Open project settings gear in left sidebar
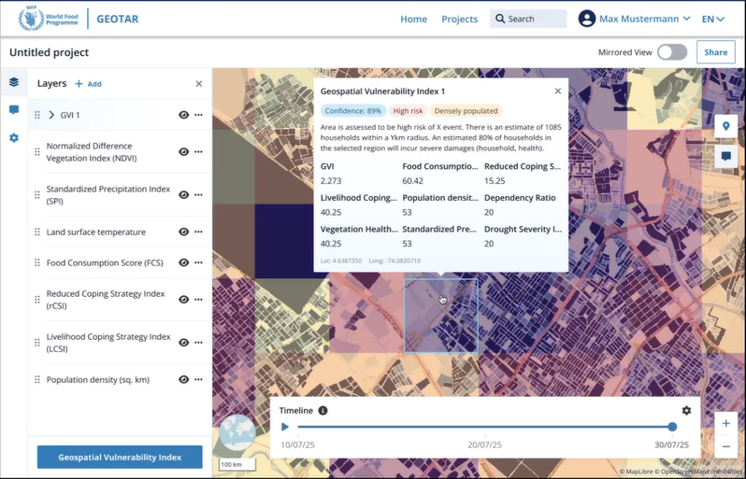Image resolution: width=746 pixels, height=479 pixels. [14, 138]
